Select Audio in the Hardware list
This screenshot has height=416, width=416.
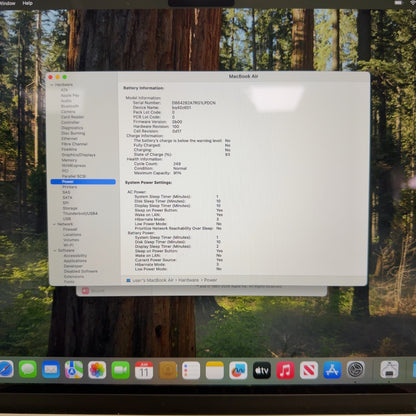(66, 101)
